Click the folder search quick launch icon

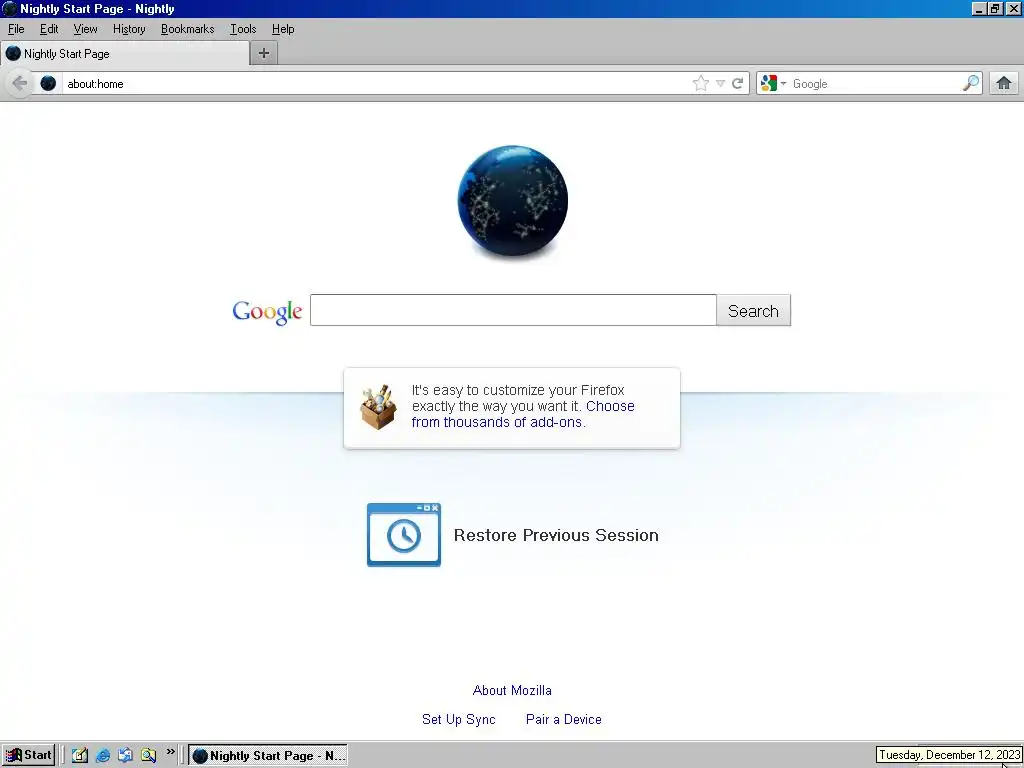148,755
